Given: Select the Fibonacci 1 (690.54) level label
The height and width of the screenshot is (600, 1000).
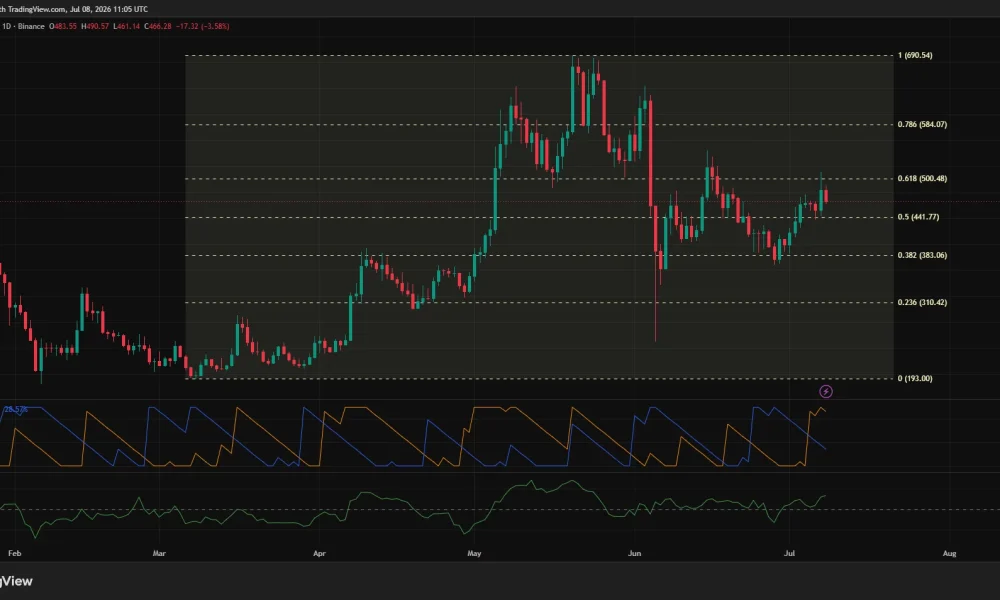Looking at the screenshot, I should [915, 55].
